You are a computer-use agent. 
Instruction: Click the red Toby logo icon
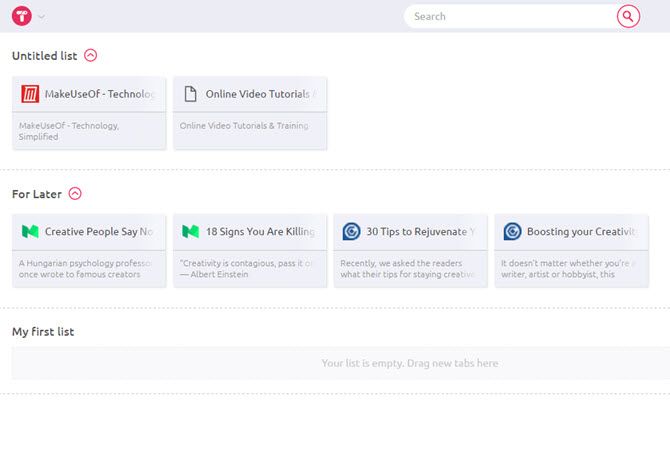[22, 16]
